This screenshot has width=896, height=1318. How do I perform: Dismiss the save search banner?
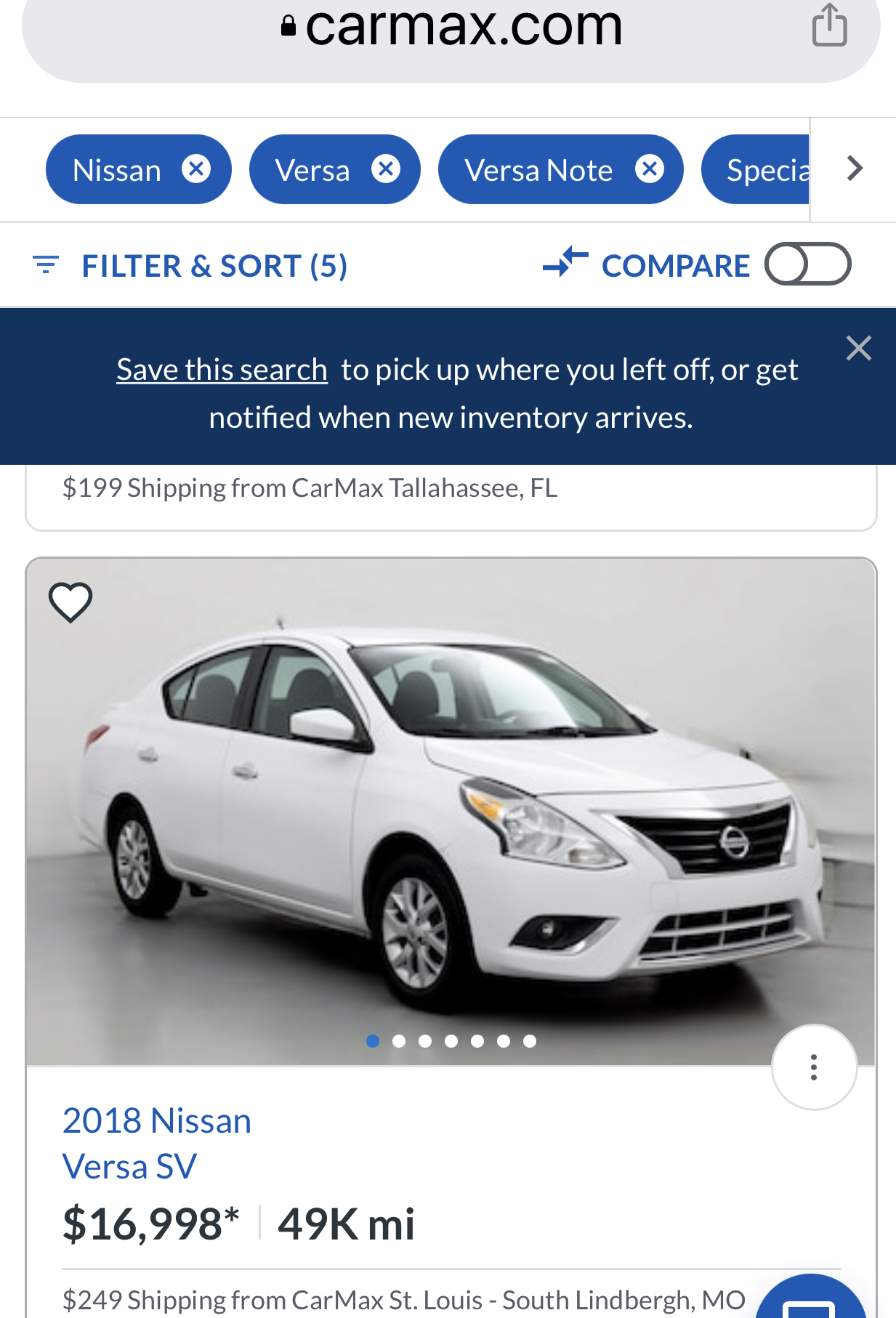point(858,348)
